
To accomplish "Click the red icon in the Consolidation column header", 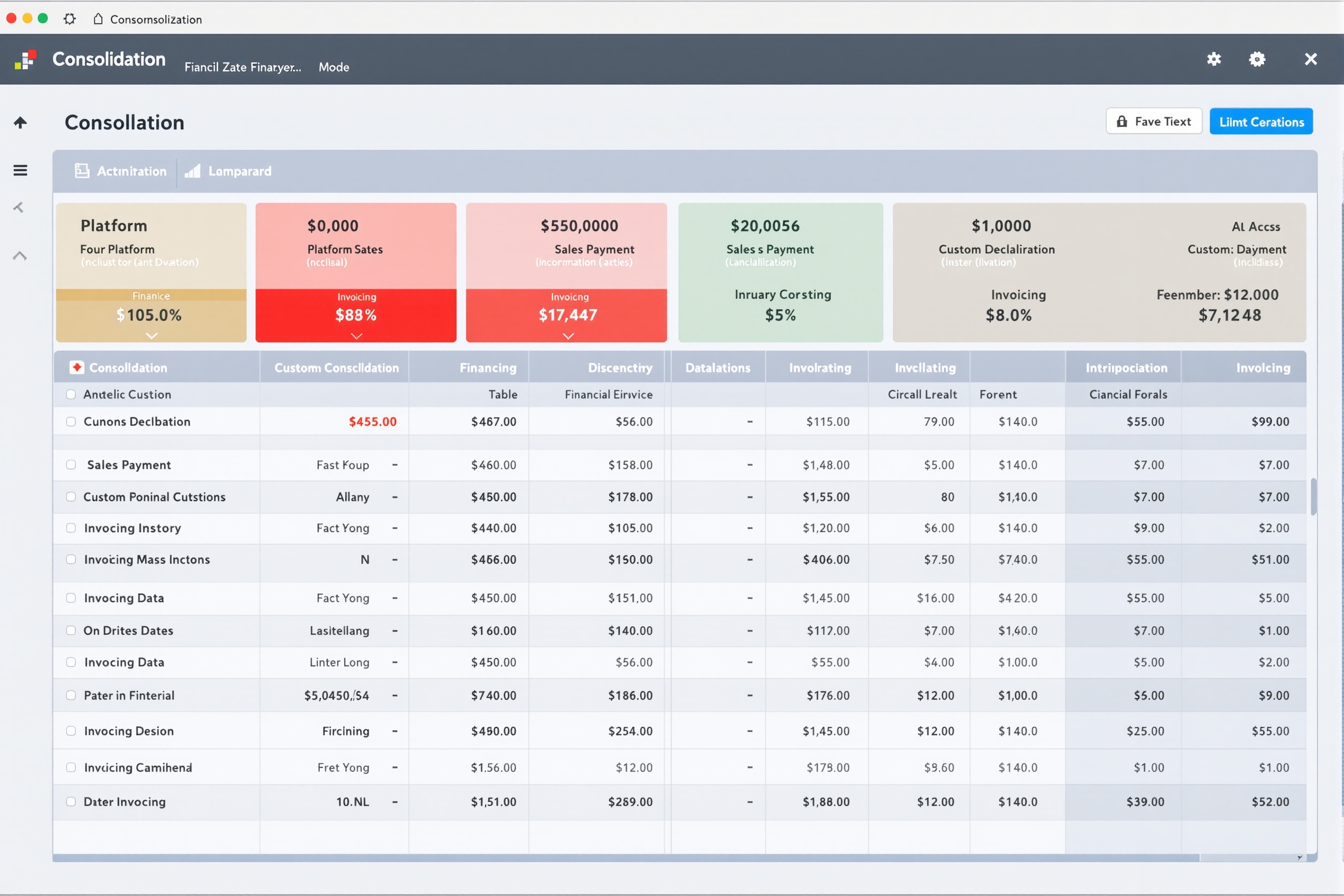I will (x=76, y=367).
